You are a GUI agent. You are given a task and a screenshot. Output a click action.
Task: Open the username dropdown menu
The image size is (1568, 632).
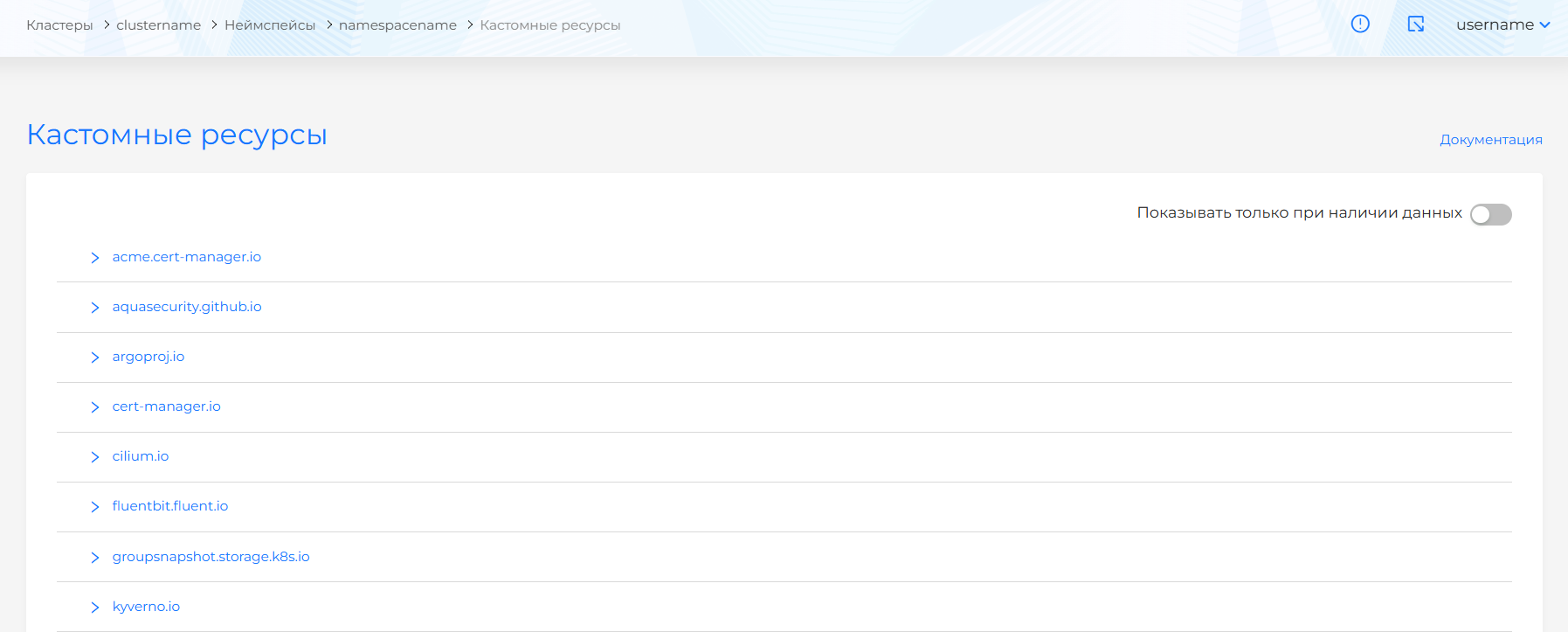click(1502, 24)
